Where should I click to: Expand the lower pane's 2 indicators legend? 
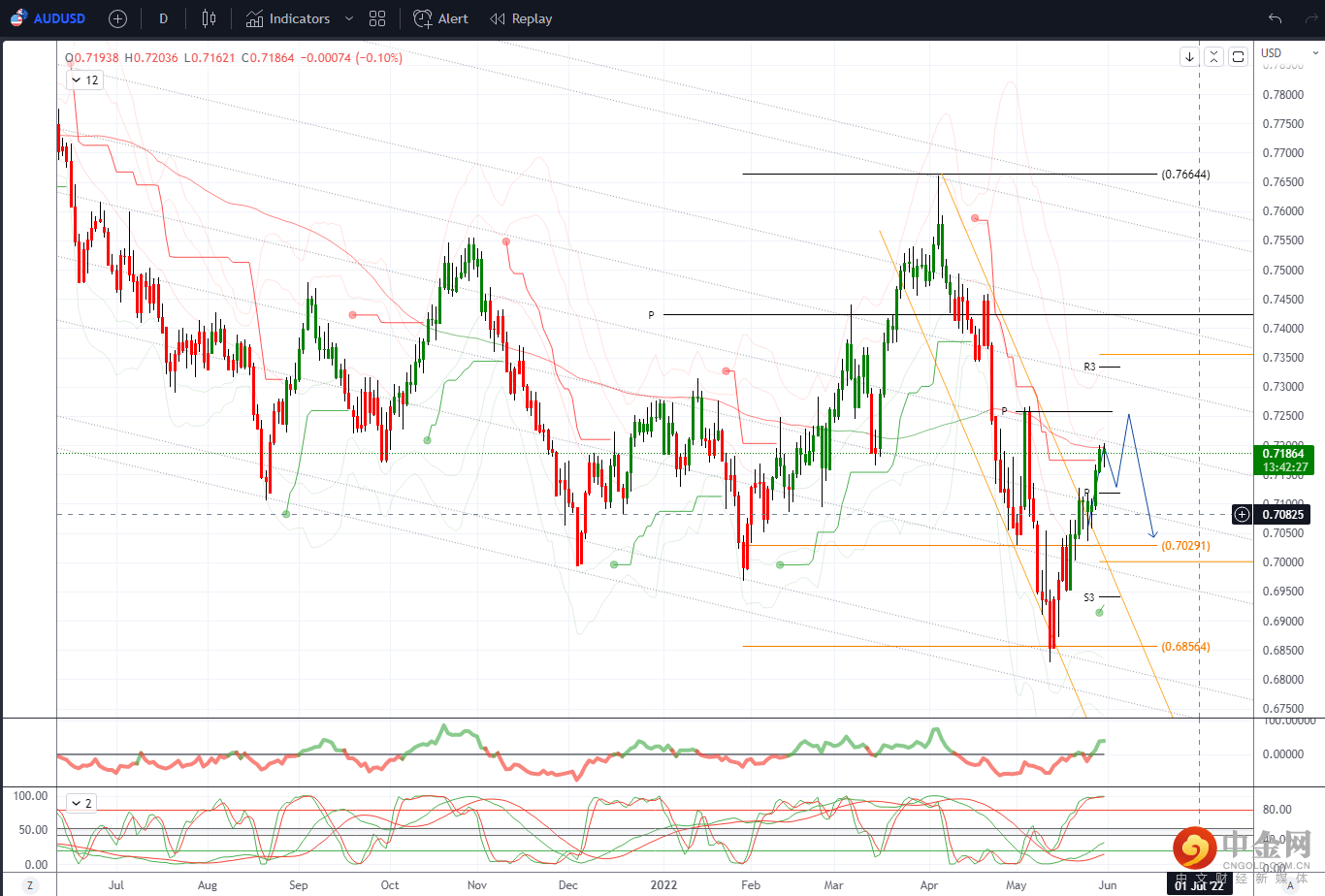click(x=81, y=803)
